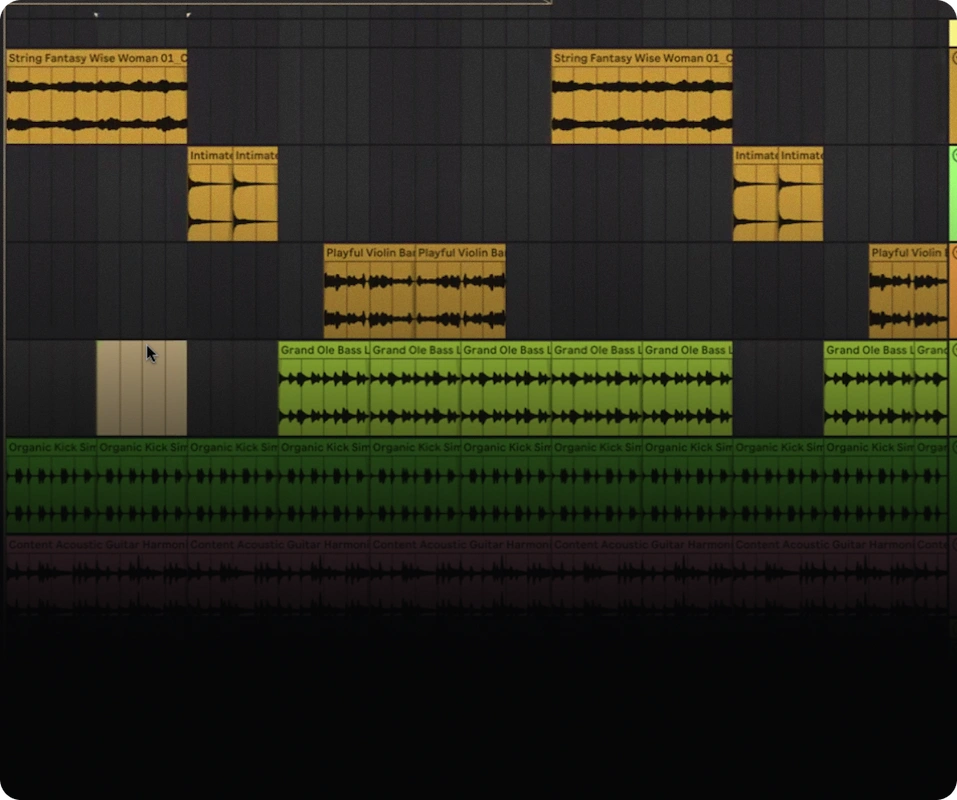Click the first Intimate clip
Screen dimensions: 957x800
click(x=210, y=194)
